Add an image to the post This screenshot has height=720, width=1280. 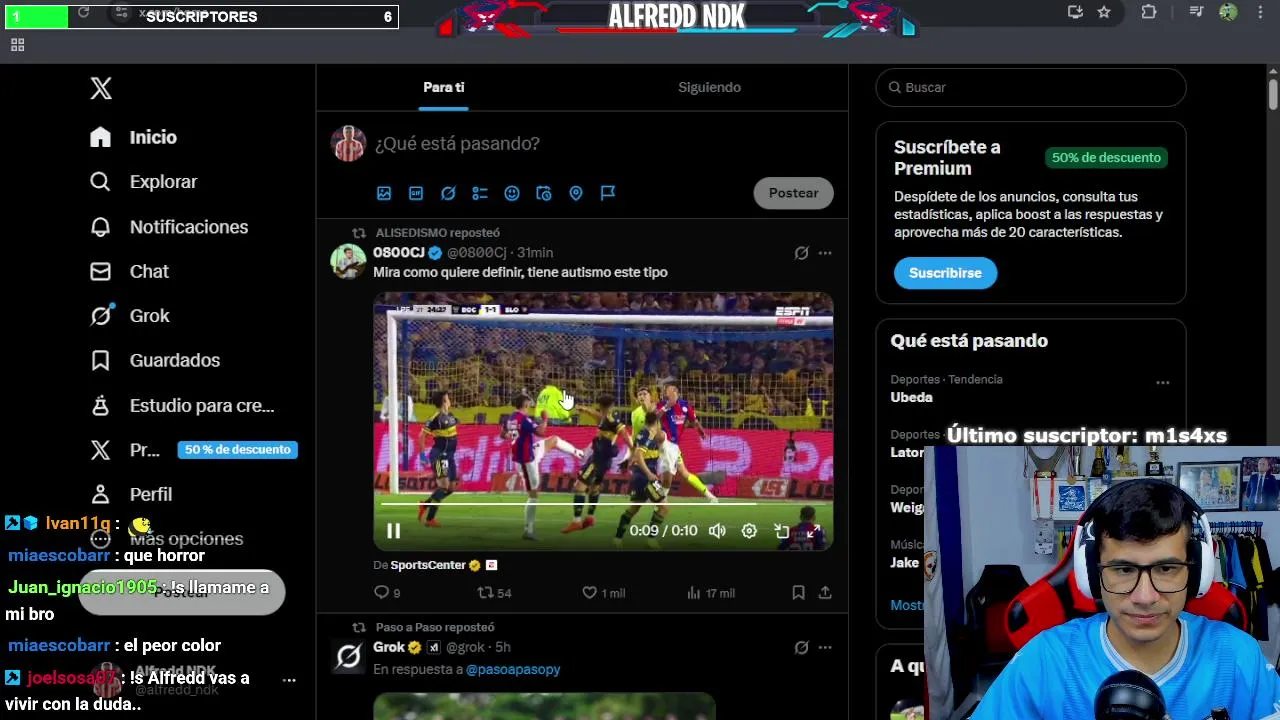pos(384,193)
